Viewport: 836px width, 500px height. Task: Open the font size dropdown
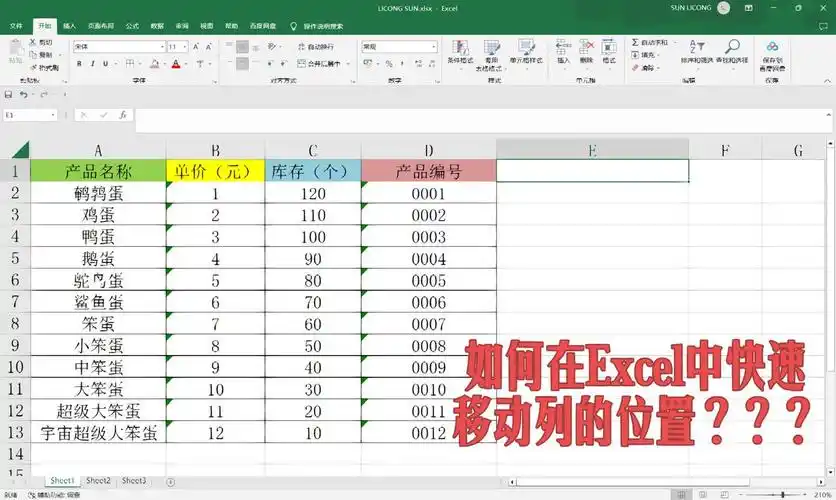tap(184, 47)
